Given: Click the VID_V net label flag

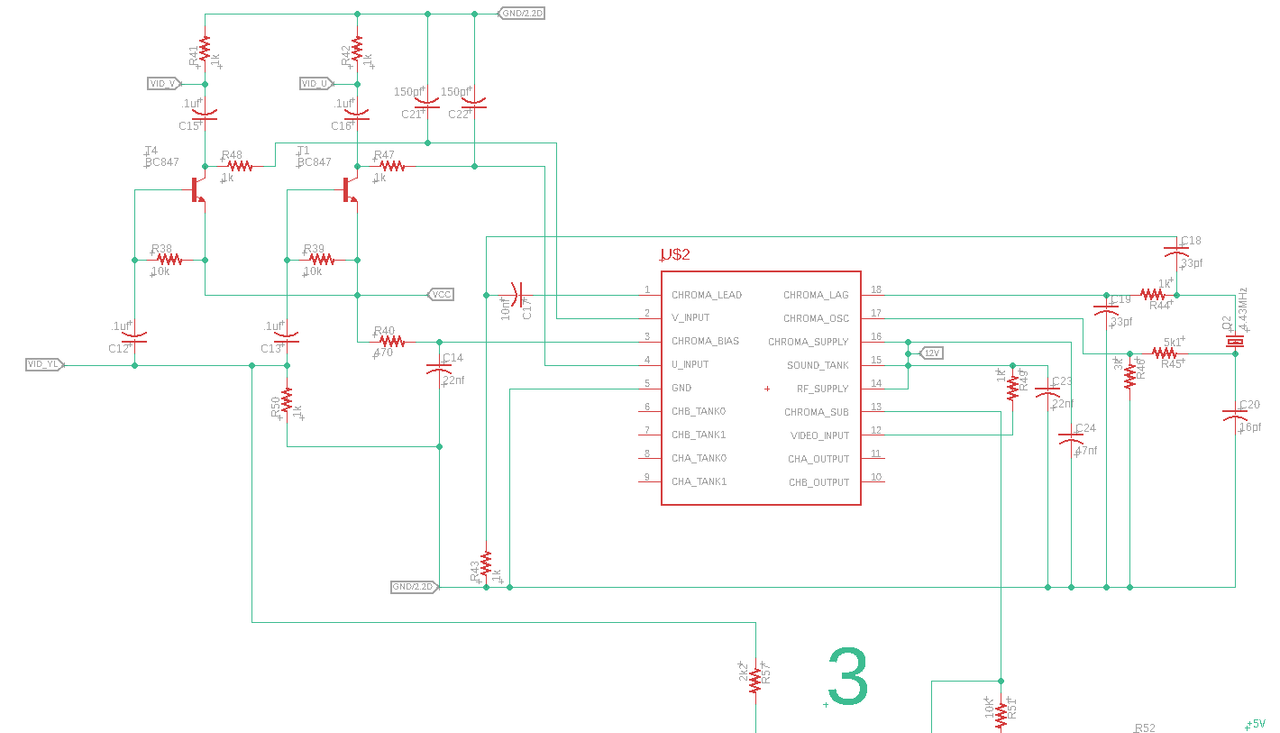Looking at the screenshot, I should 163,83.
